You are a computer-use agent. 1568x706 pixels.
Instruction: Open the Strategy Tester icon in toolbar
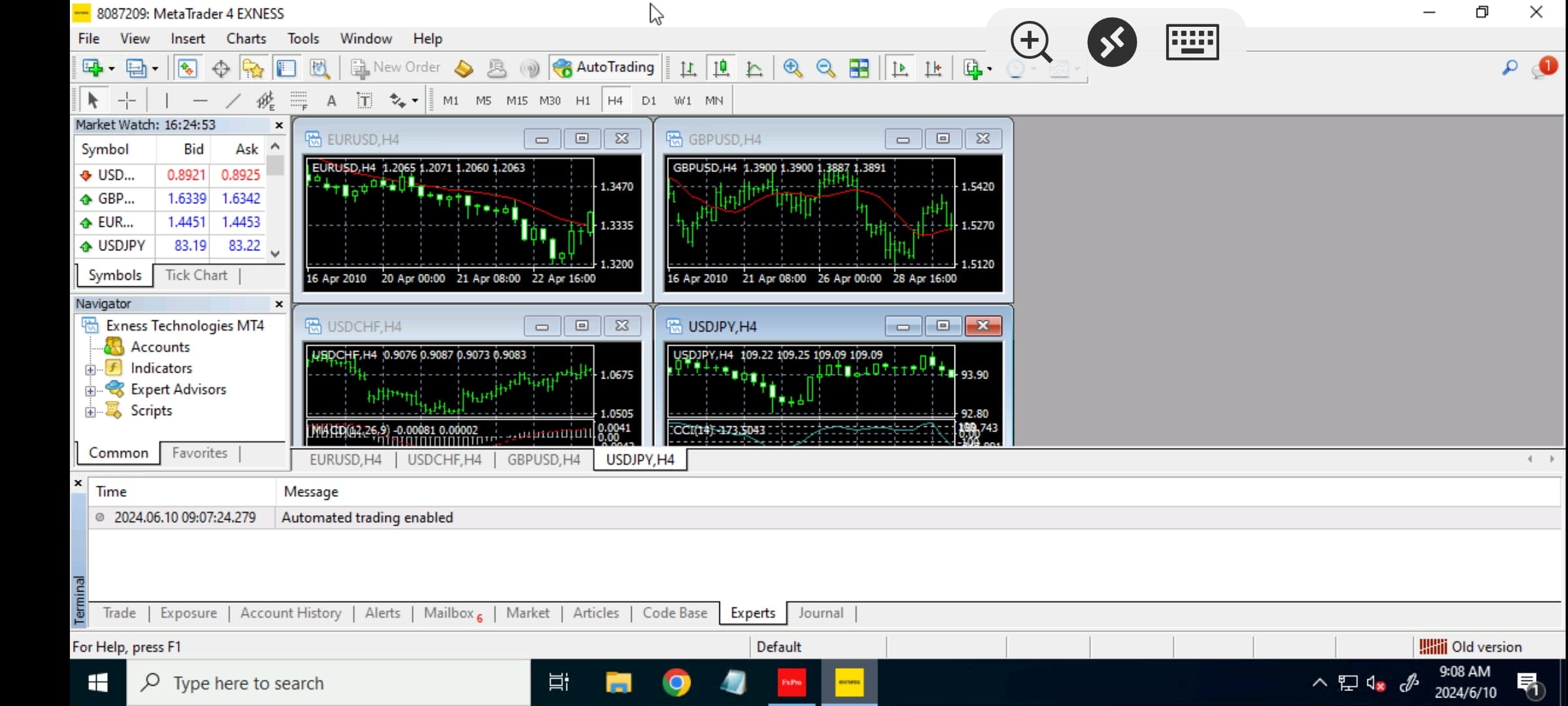[319, 68]
